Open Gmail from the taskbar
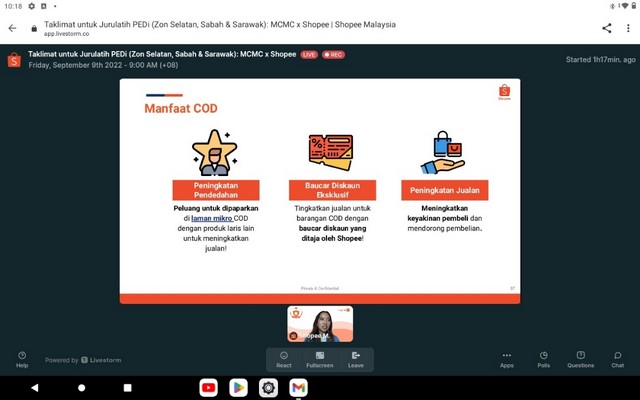This screenshot has width=640, height=400. (298, 388)
